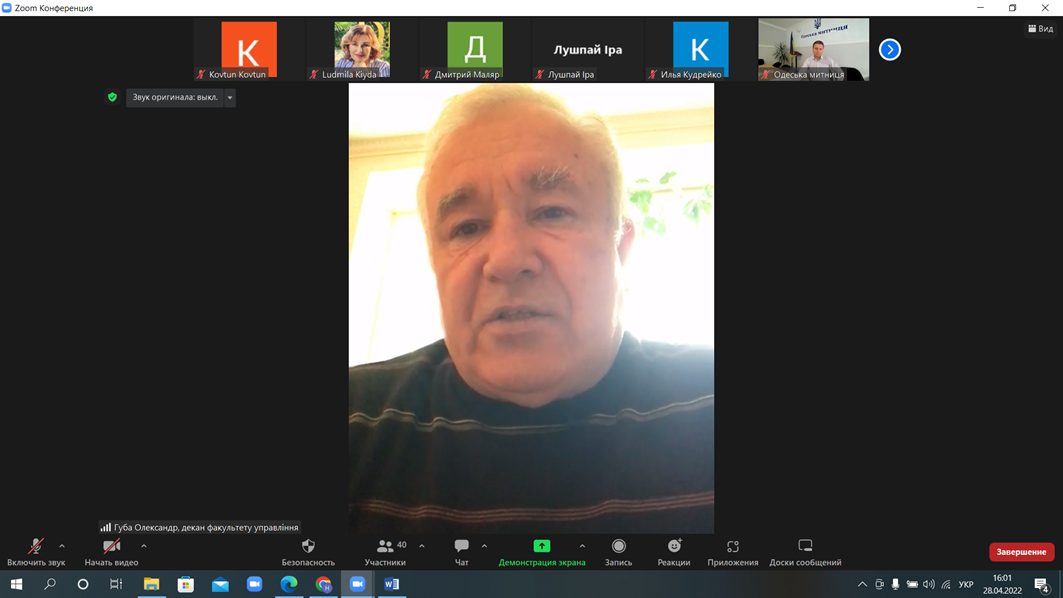Expand video options arrow beside camera

pos(144,546)
